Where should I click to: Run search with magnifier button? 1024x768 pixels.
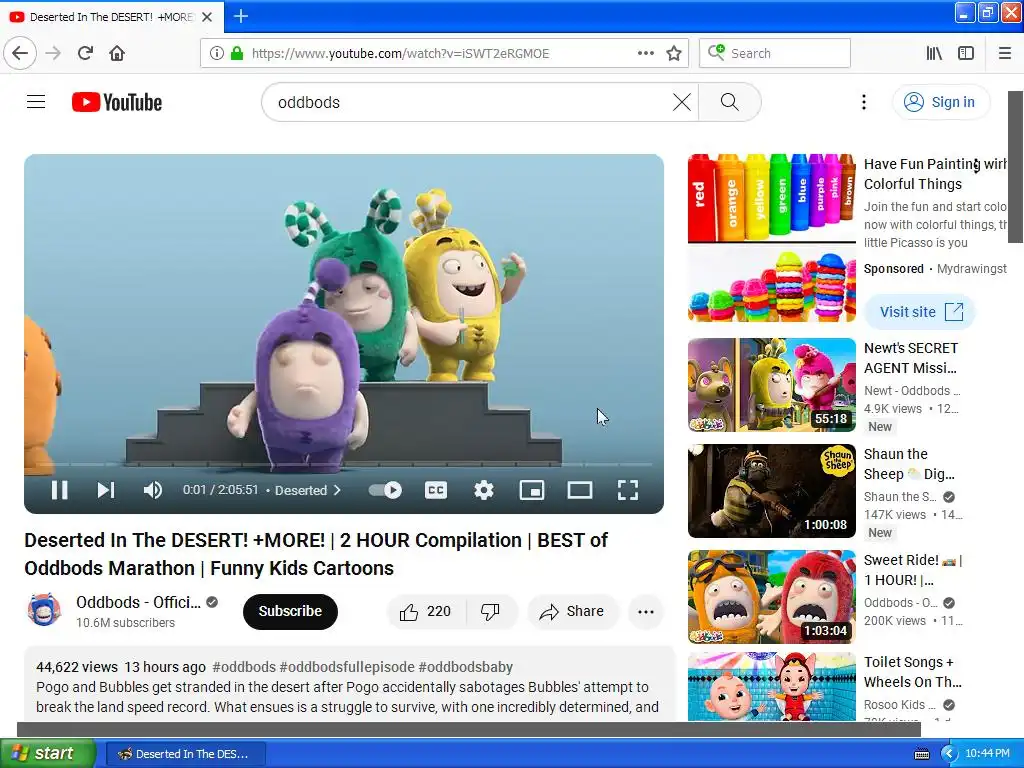click(x=729, y=103)
